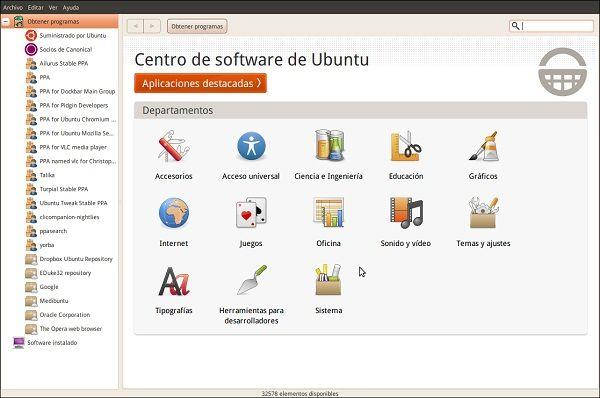Click the Medibuntu repository package icon

click(x=31, y=301)
